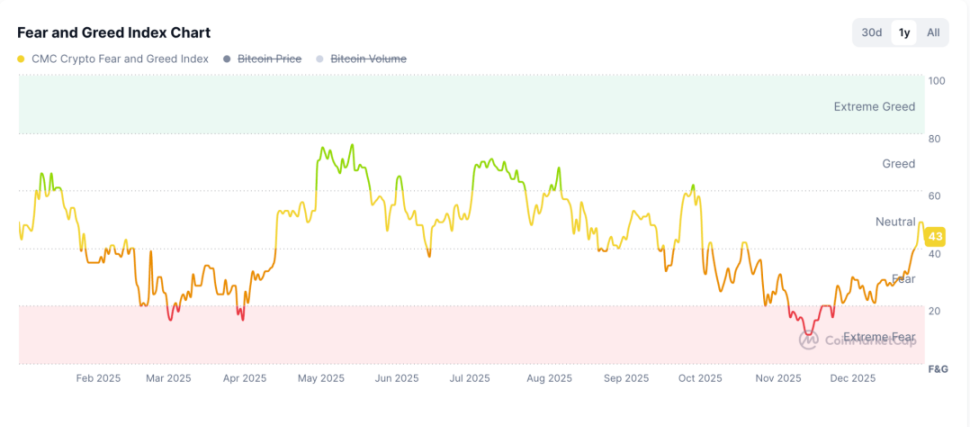The width and height of the screenshot is (970, 427).
Task: Click the Neutral zone label
Action: tap(895, 221)
